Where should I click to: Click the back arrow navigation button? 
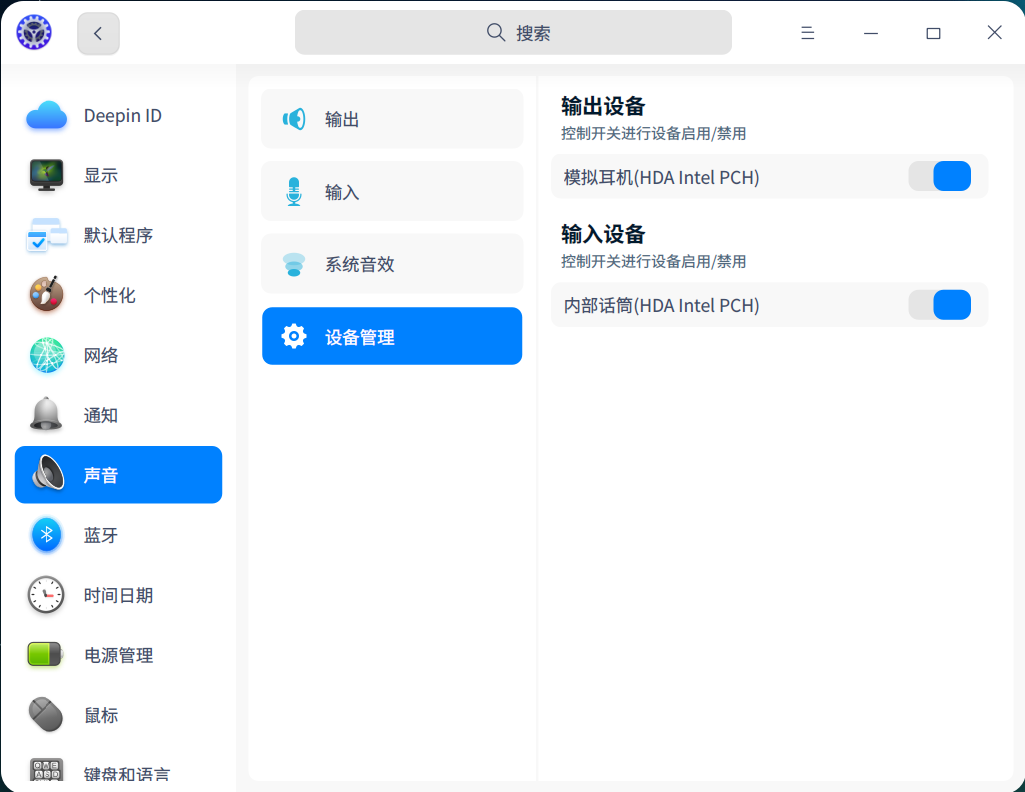tap(97, 32)
